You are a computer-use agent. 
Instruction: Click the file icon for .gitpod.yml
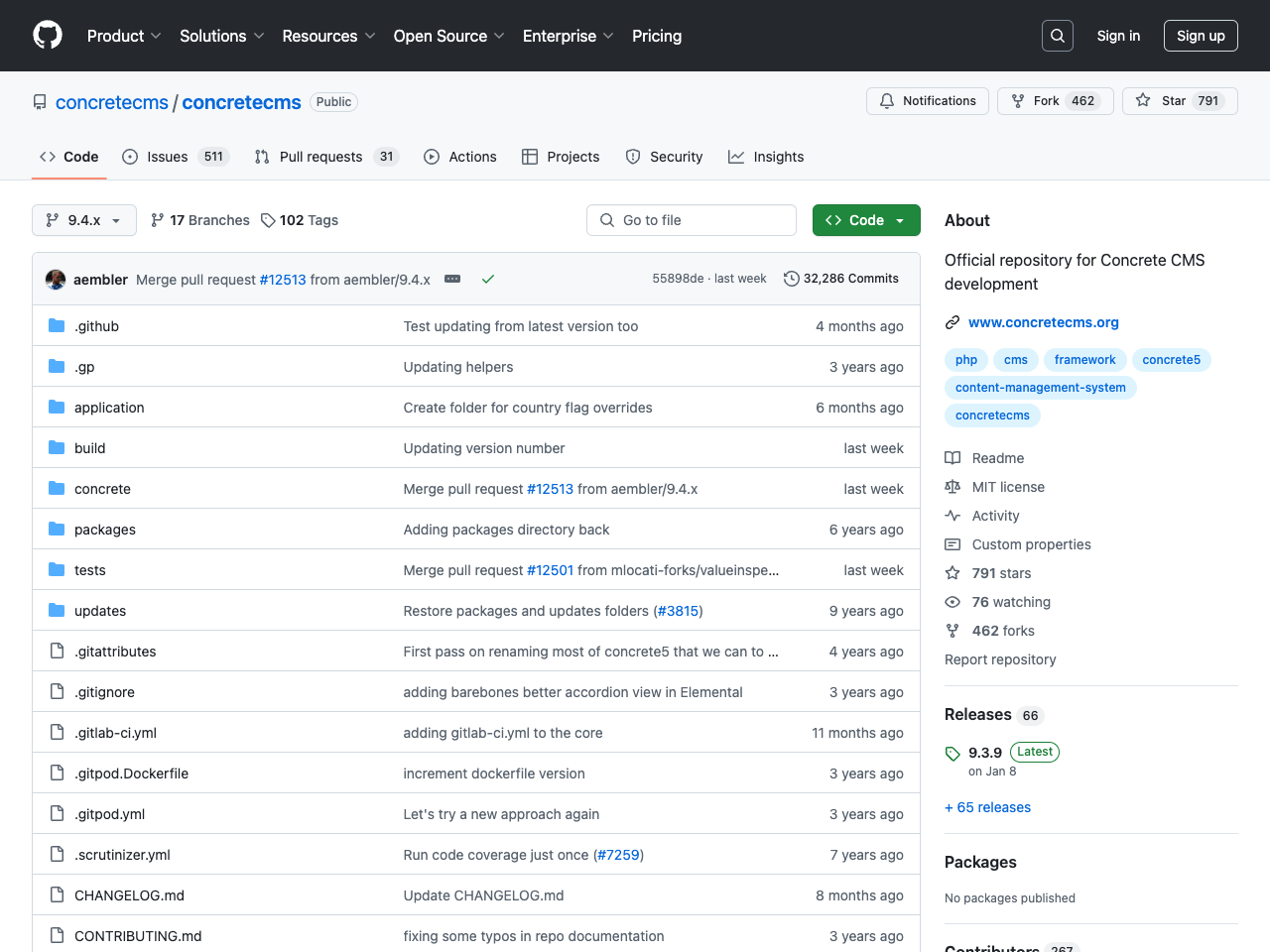(57, 814)
